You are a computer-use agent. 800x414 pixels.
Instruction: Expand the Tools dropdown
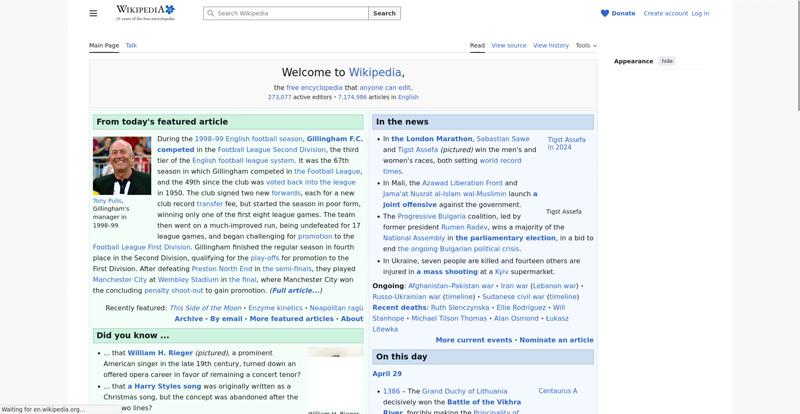tap(586, 45)
